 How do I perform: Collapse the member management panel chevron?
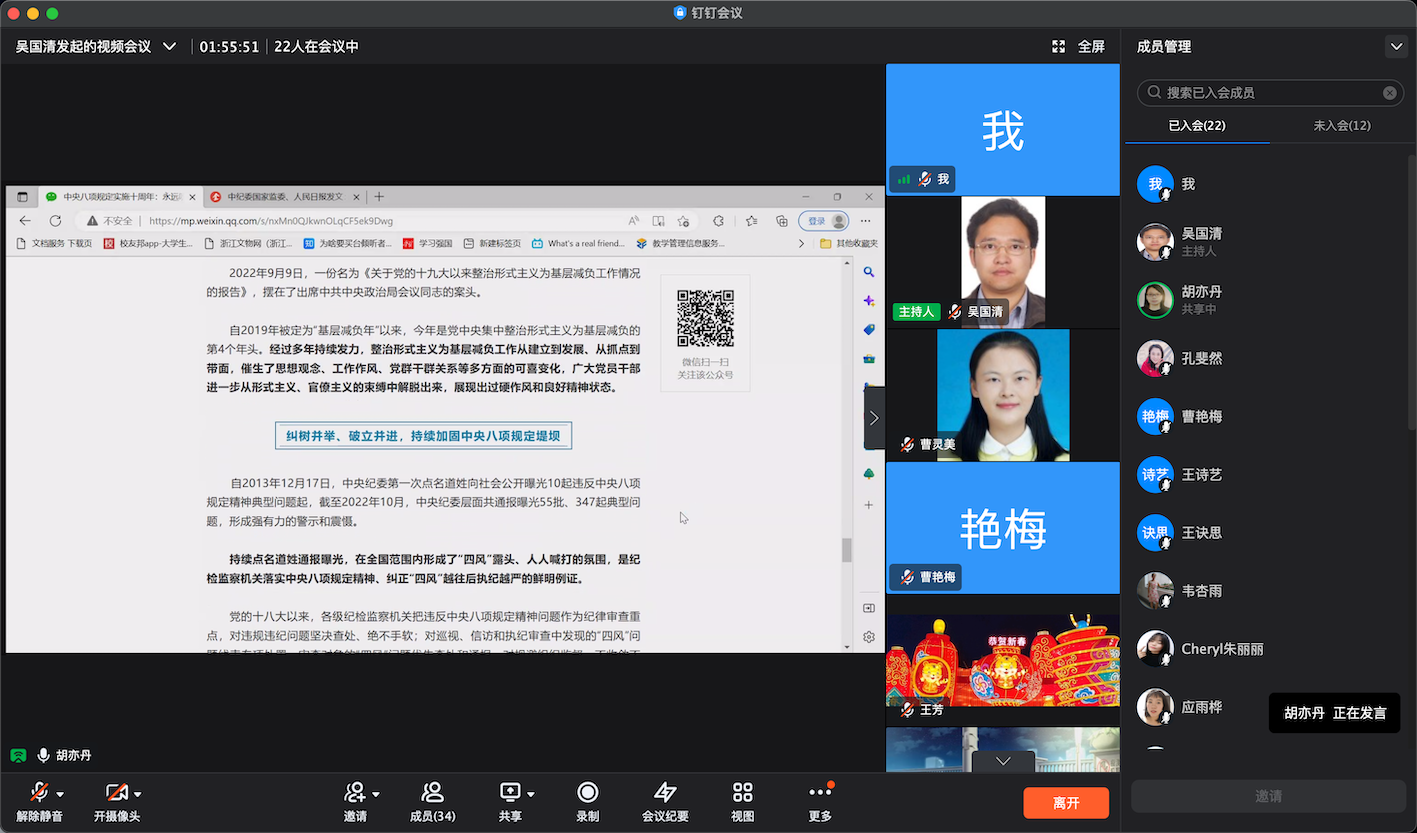pyautogui.click(x=1395, y=47)
